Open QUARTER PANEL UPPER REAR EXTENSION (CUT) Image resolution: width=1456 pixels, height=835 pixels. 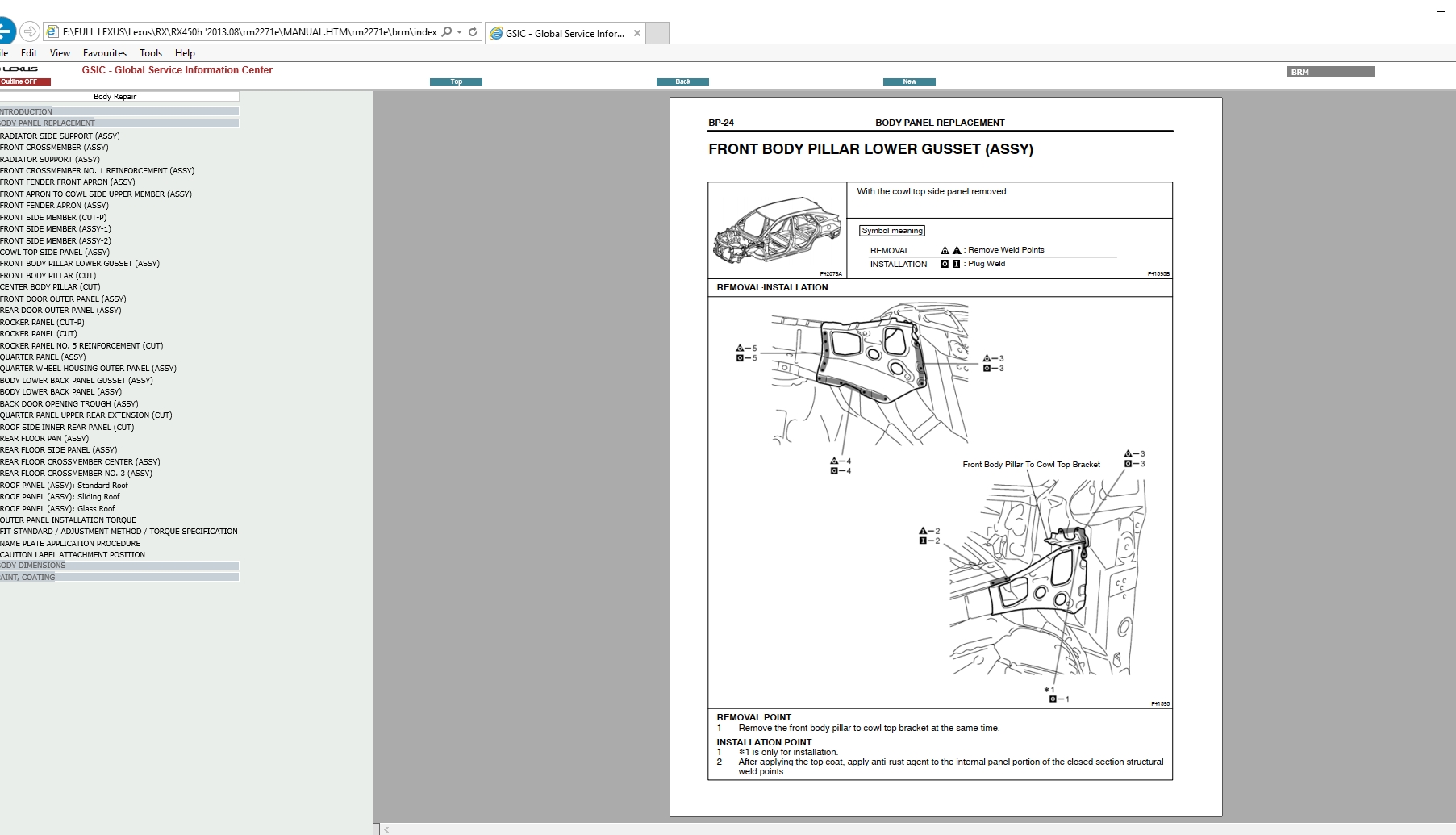pyautogui.click(x=86, y=415)
